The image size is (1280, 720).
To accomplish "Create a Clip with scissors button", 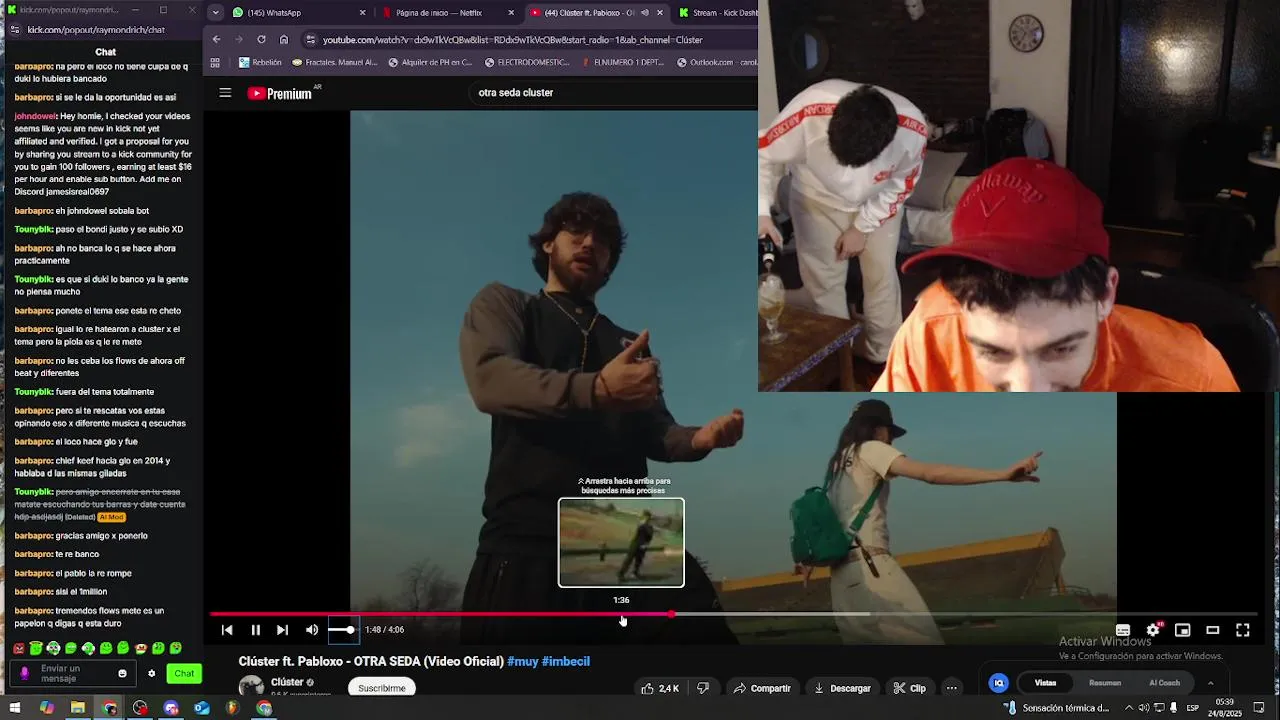I will [910, 688].
